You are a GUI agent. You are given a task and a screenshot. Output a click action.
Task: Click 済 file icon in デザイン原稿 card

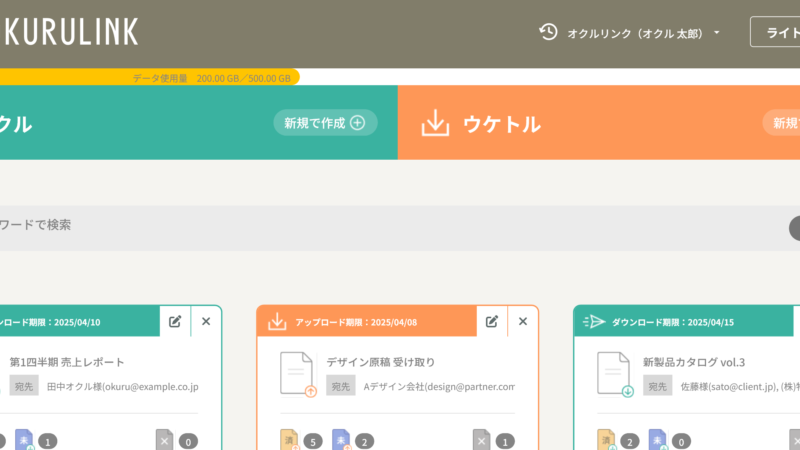289,440
